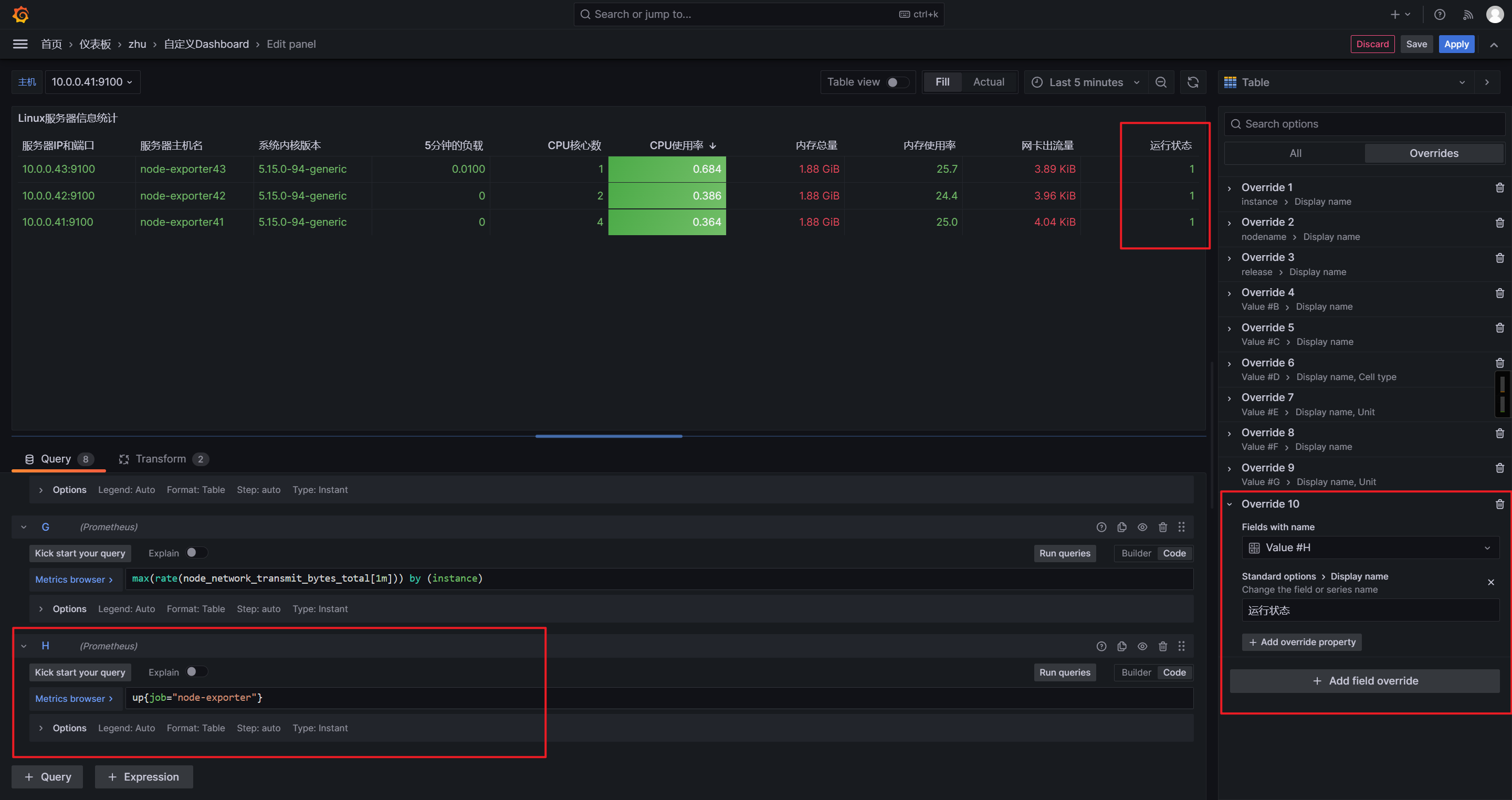This screenshot has height=800, width=1512.
Task: Click the Search options input field
Action: click(1364, 124)
